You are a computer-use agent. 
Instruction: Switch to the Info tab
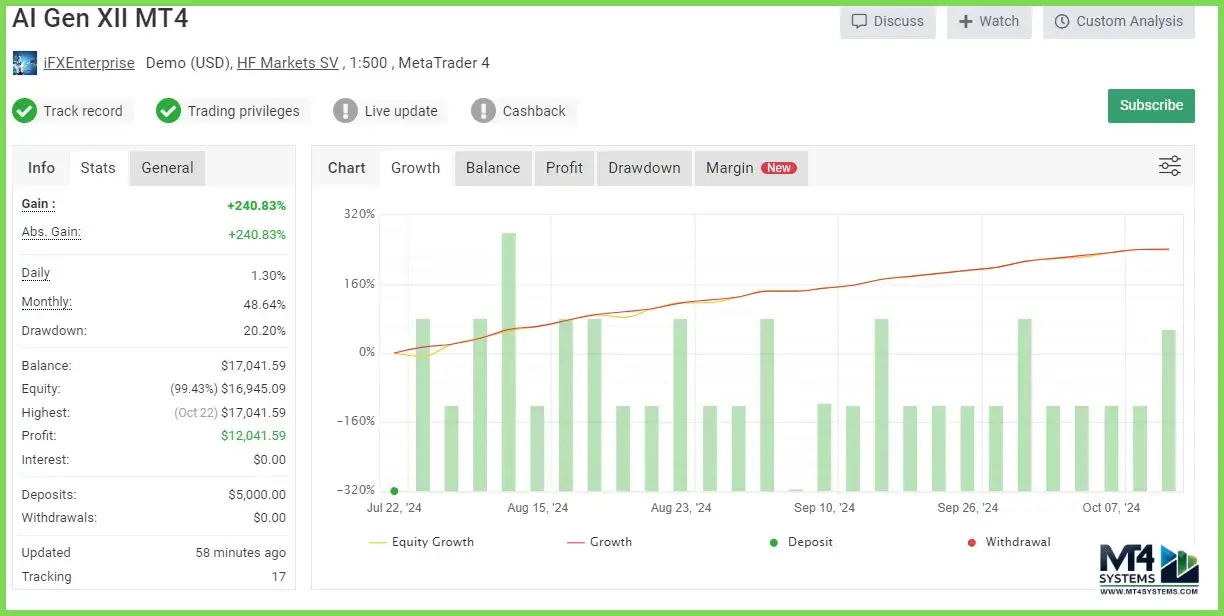point(42,168)
